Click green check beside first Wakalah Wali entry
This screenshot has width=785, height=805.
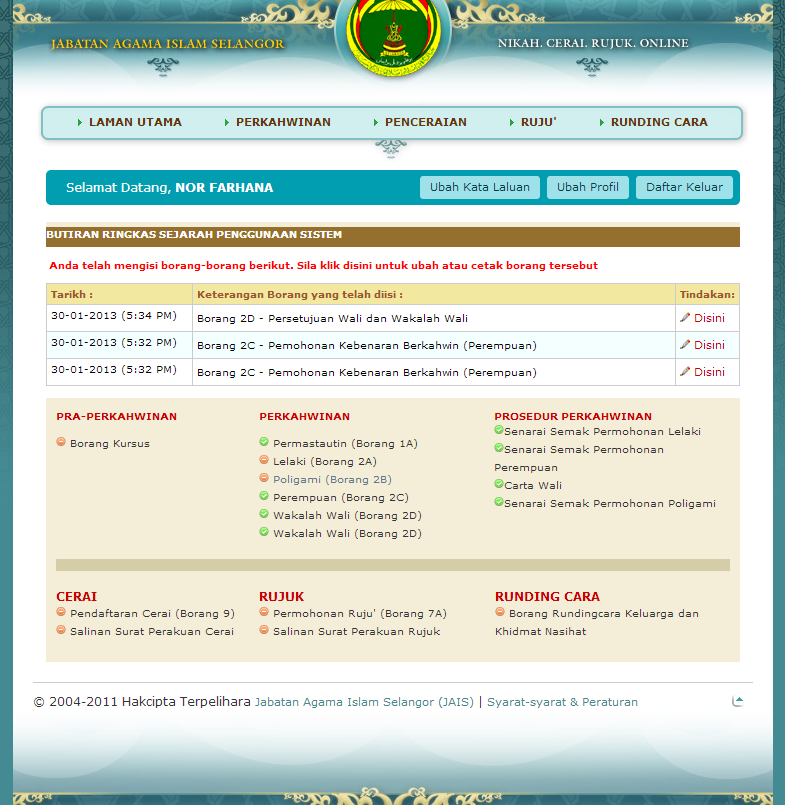264,513
